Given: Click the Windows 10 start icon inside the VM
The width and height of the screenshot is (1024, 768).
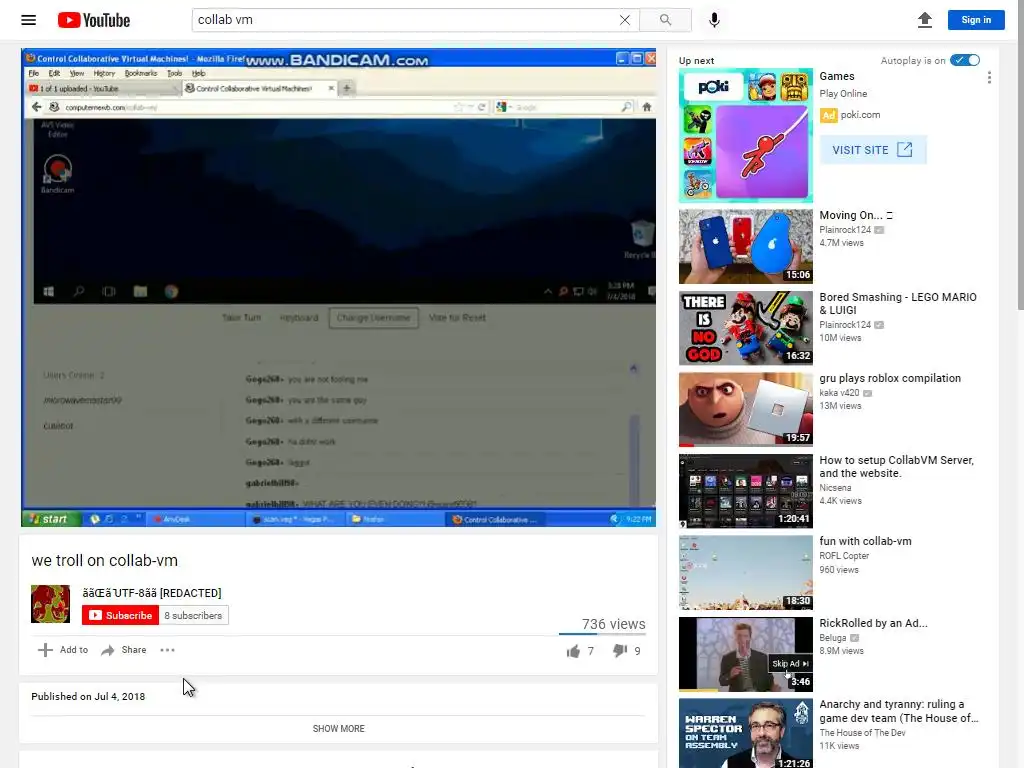Looking at the screenshot, I should tap(49, 292).
